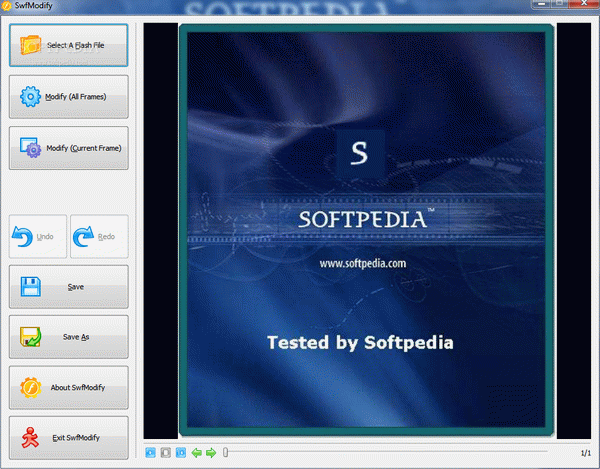Screen dimensions: 600x469
Task: Click Exit SwfModify button
Action: coord(69,437)
